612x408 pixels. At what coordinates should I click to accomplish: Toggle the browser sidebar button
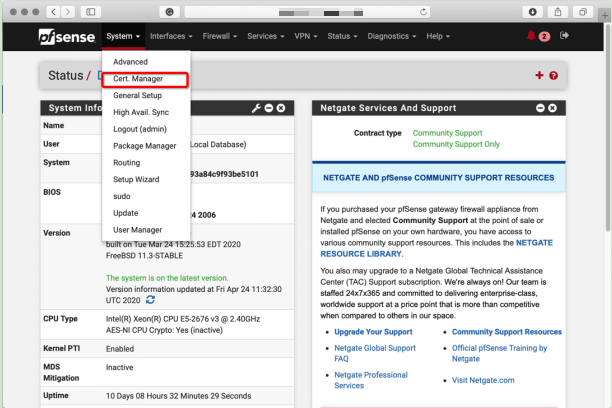91,12
